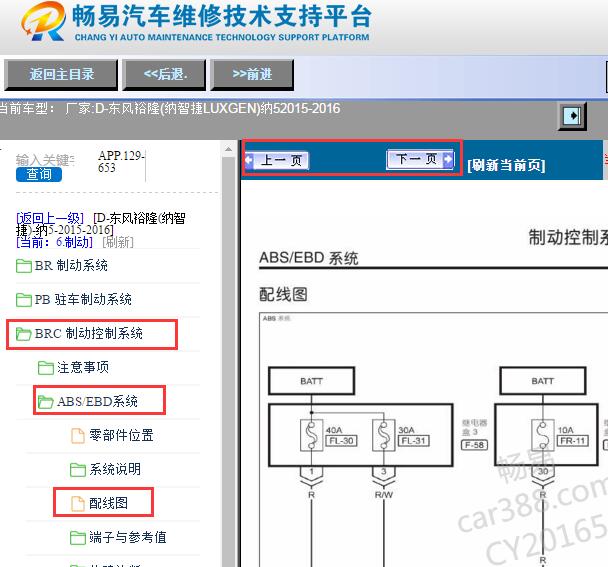Screen dimensions: 608x567
Task: Open BR 制动系统 folder icon
Action: pos(24,266)
